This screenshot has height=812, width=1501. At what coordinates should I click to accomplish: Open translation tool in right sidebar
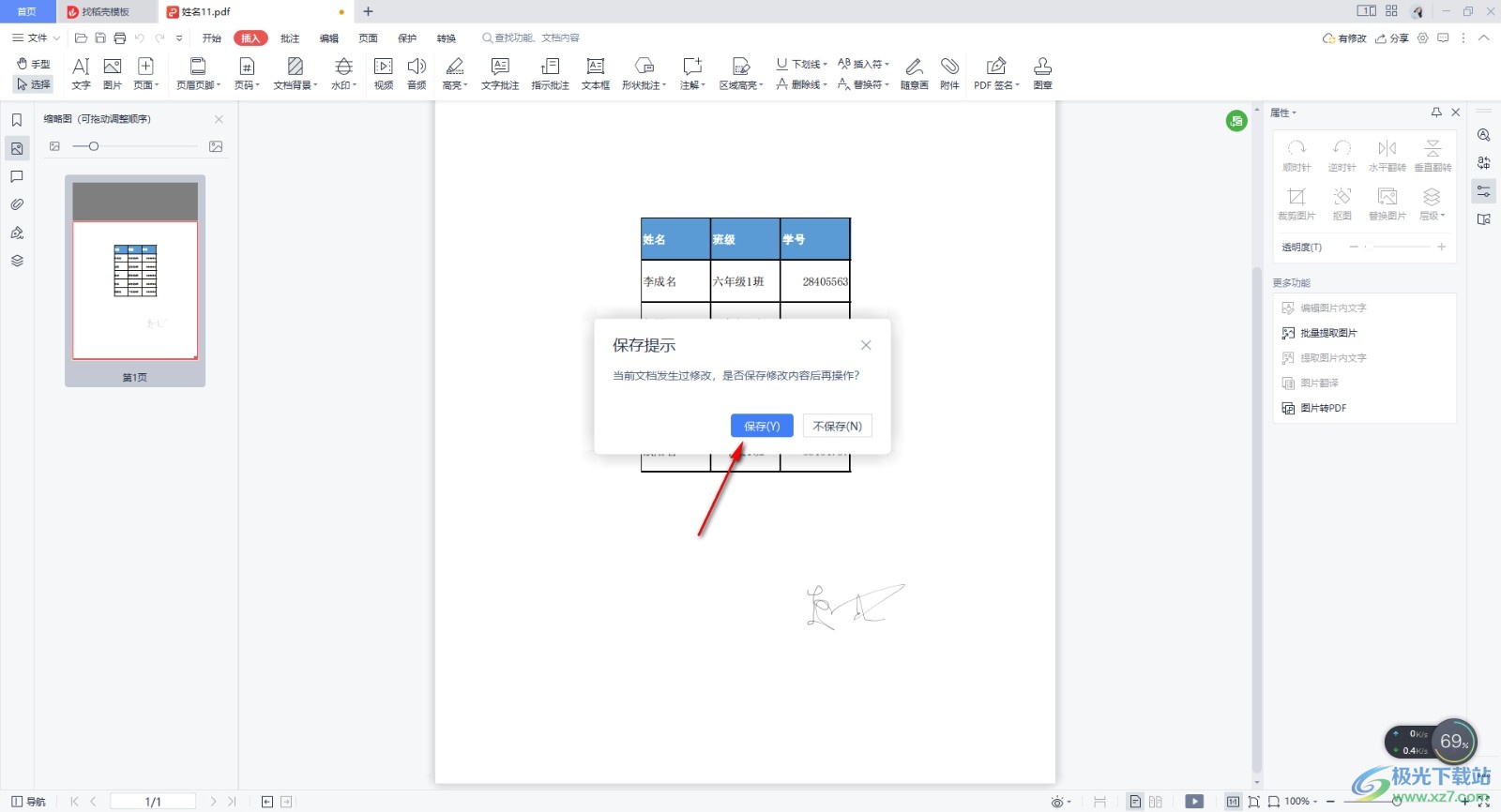[1483, 163]
